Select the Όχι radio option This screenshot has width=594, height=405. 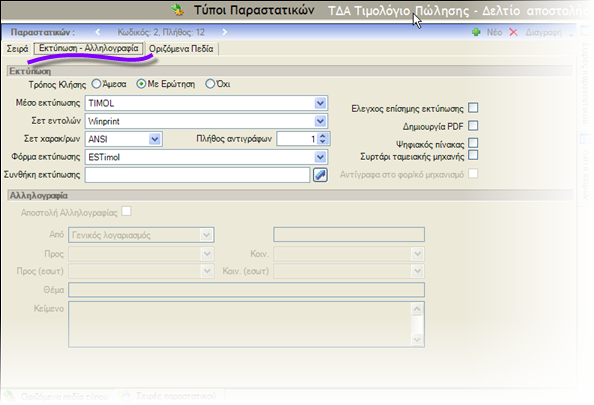click(x=210, y=84)
